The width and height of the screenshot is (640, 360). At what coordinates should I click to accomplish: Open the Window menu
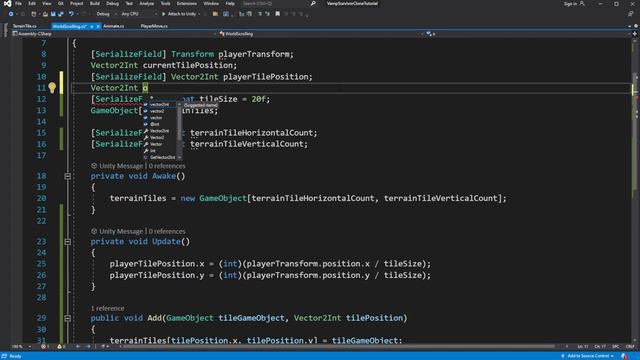[x=211, y=4]
